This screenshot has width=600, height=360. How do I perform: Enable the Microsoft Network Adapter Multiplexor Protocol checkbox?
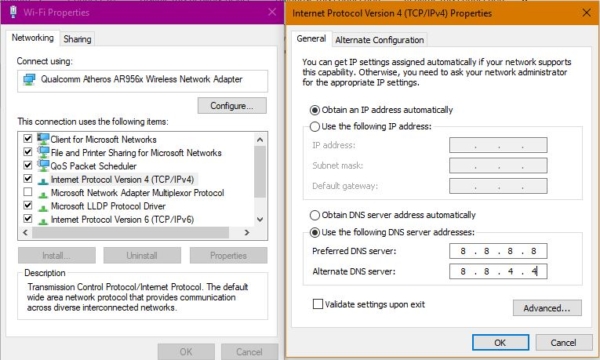(x=28, y=192)
